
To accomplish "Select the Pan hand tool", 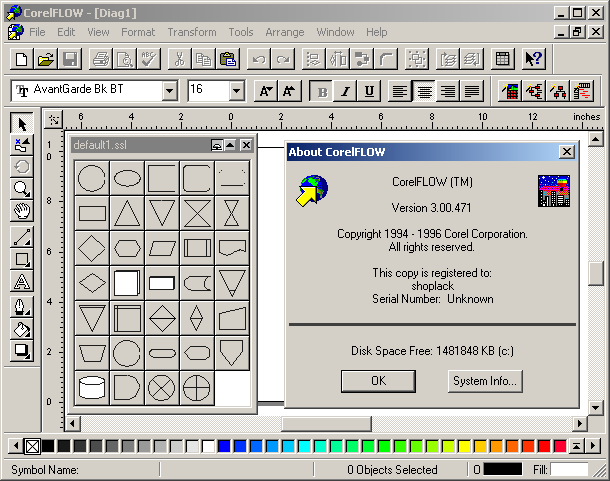I will point(22,211).
